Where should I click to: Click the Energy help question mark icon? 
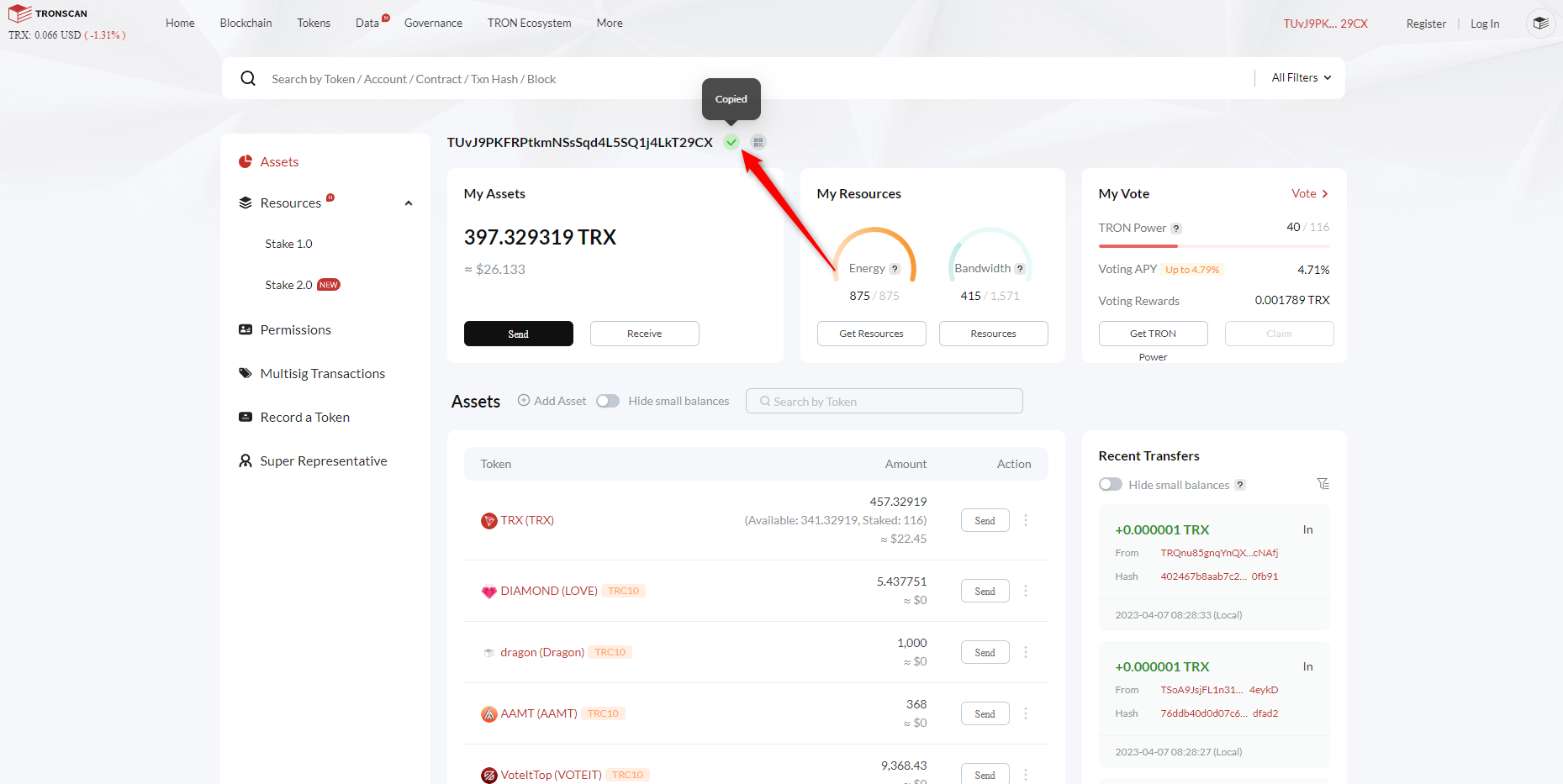tap(895, 269)
